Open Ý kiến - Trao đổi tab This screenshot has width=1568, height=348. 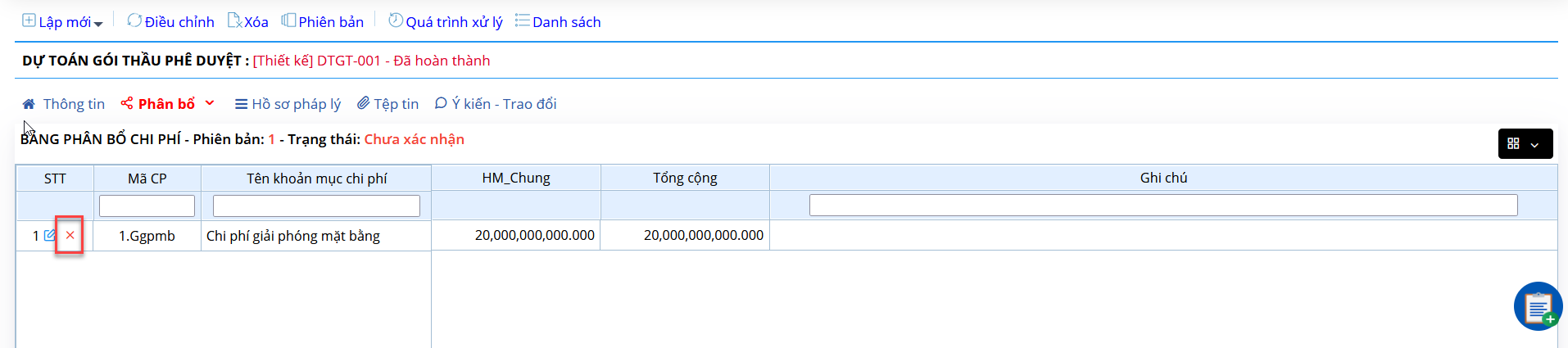496,104
